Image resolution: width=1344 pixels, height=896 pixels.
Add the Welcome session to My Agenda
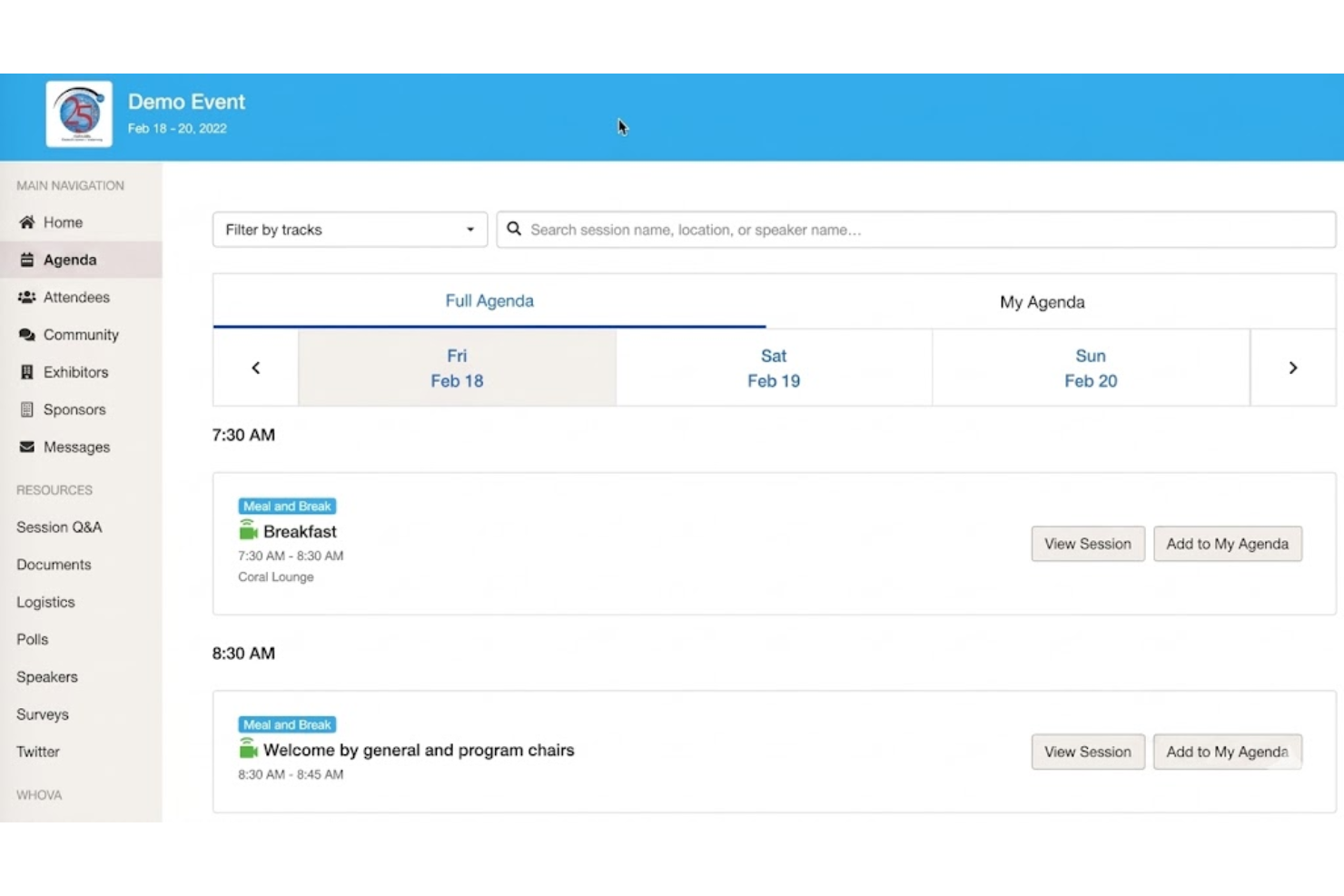pos(1227,752)
